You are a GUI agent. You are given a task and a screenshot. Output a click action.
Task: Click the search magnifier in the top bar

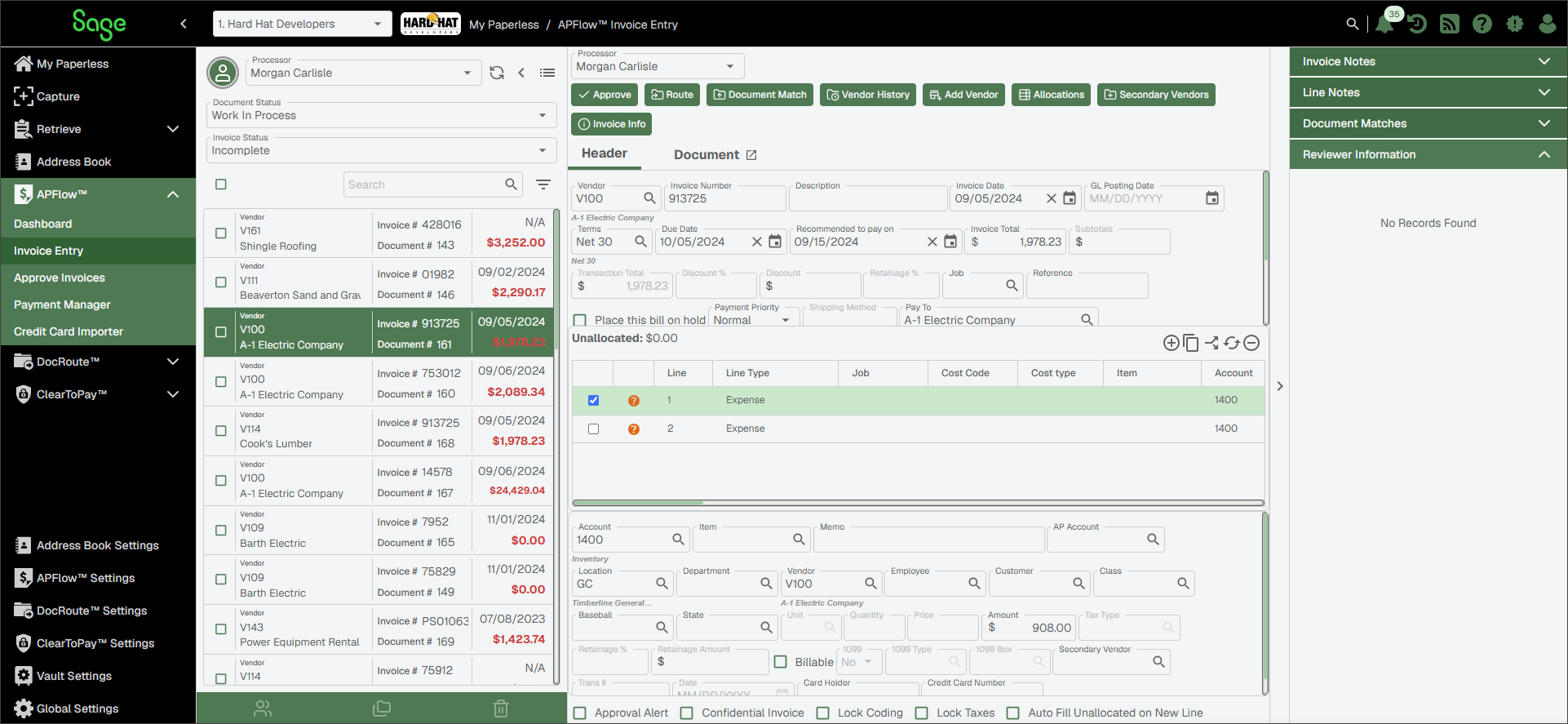click(1353, 24)
